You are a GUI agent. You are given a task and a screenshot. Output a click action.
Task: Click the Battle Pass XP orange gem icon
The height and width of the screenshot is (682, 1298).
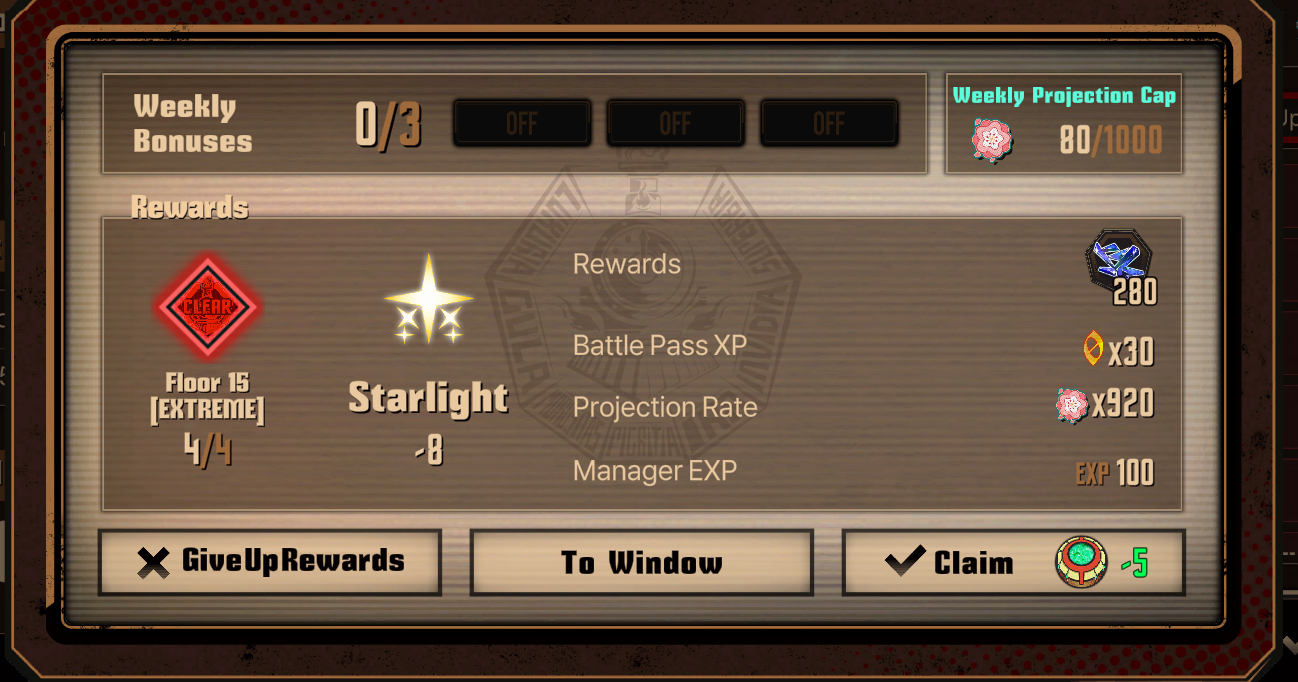point(1093,349)
